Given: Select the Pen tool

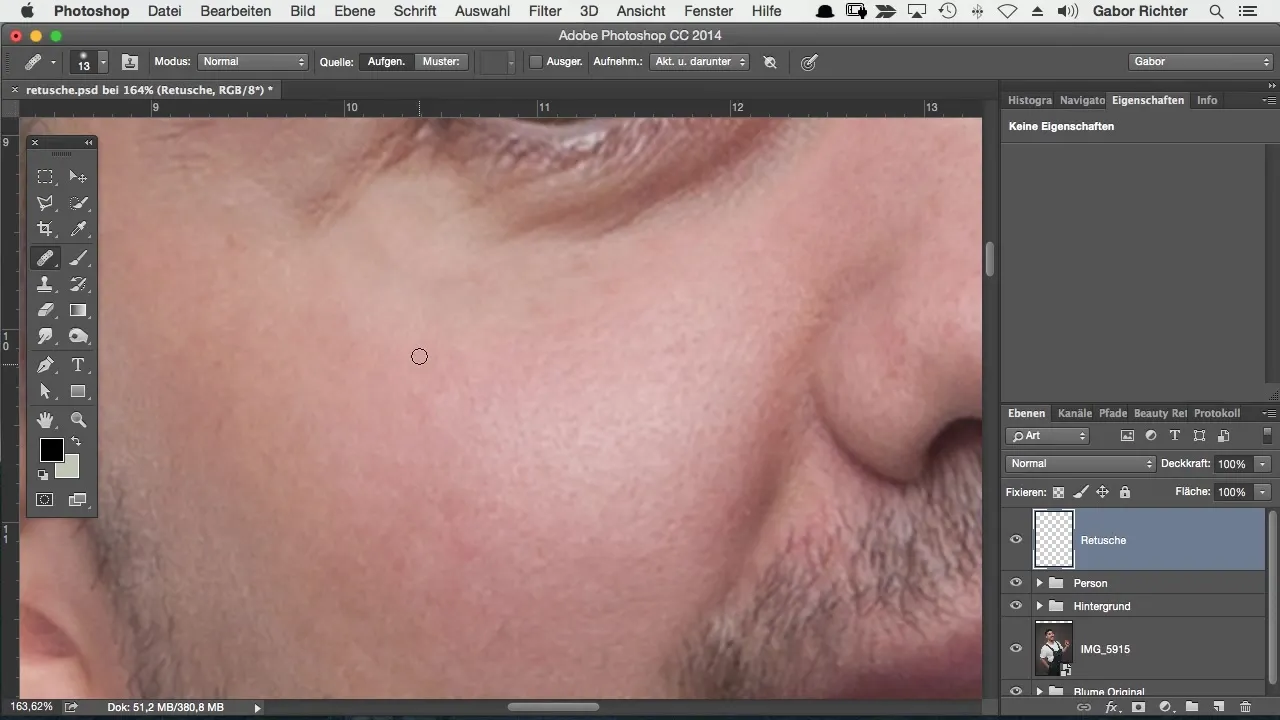Looking at the screenshot, I should [45, 365].
